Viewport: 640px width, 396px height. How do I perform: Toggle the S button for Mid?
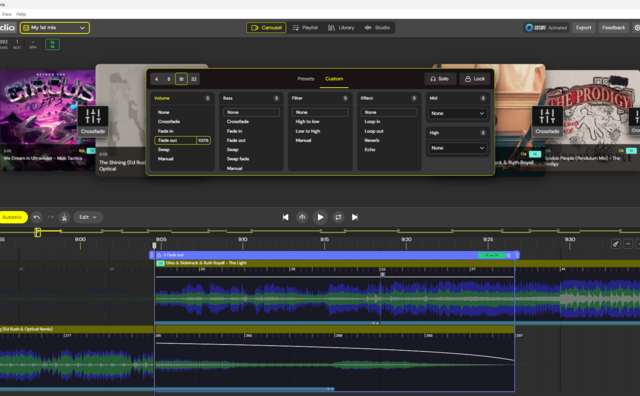point(483,98)
